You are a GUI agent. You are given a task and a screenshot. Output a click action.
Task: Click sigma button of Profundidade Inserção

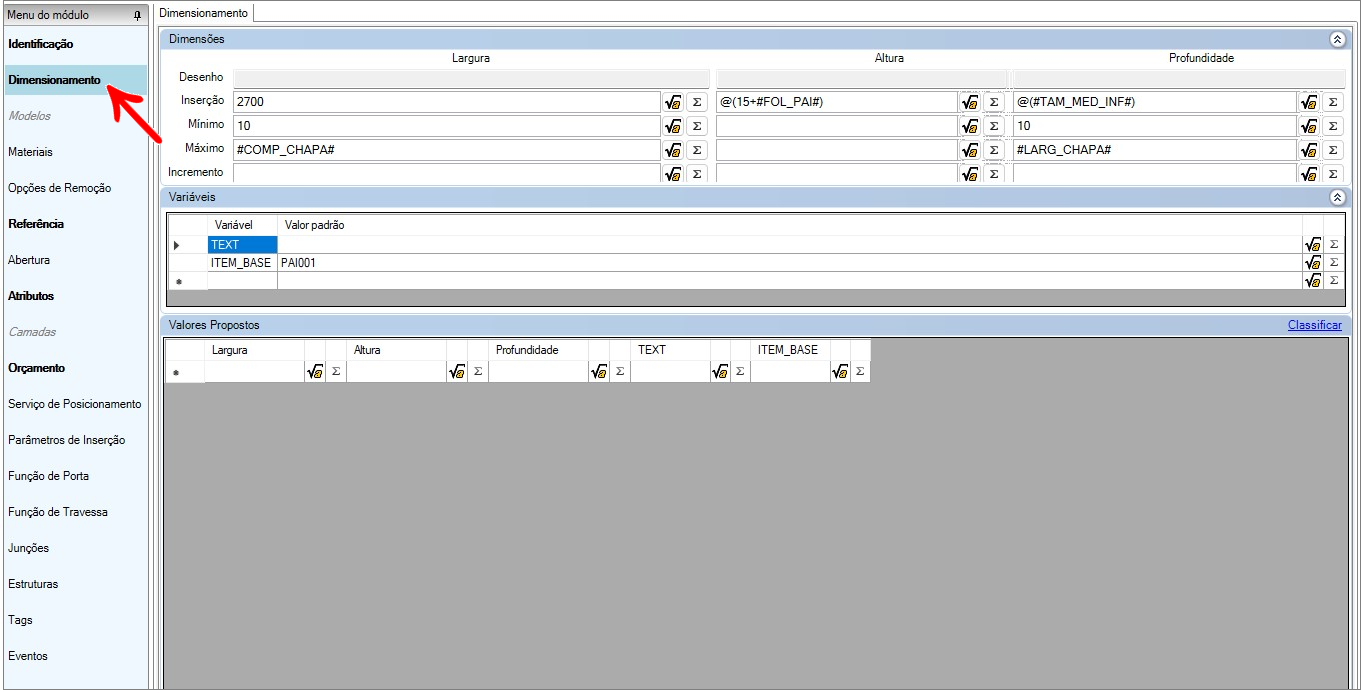pyautogui.click(x=1333, y=102)
